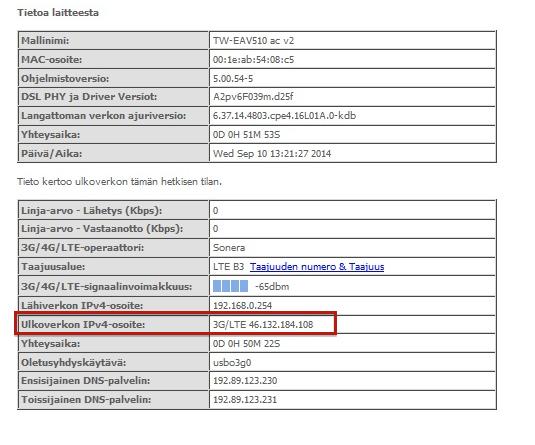This screenshot has height=445, width=535.
Task: Click the Oletusyhdyskäytävä label
Action: tap(74, 362)
